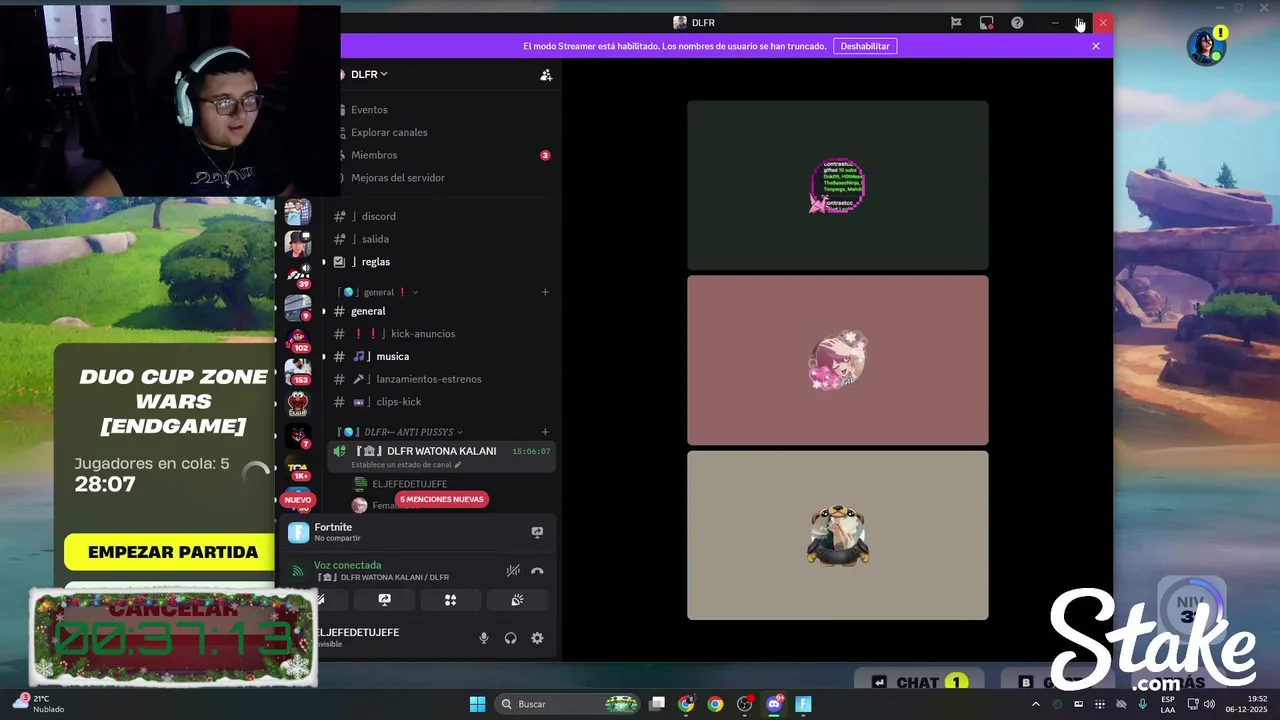Jump to 5 MENCIONES NUEVAS

coord(441,499)
